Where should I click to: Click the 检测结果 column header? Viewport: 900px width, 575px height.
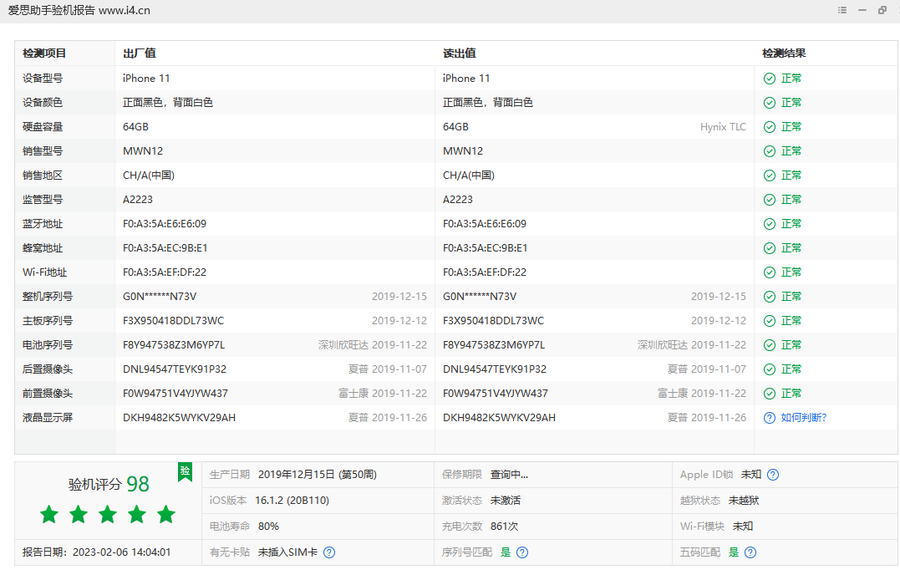784,53
